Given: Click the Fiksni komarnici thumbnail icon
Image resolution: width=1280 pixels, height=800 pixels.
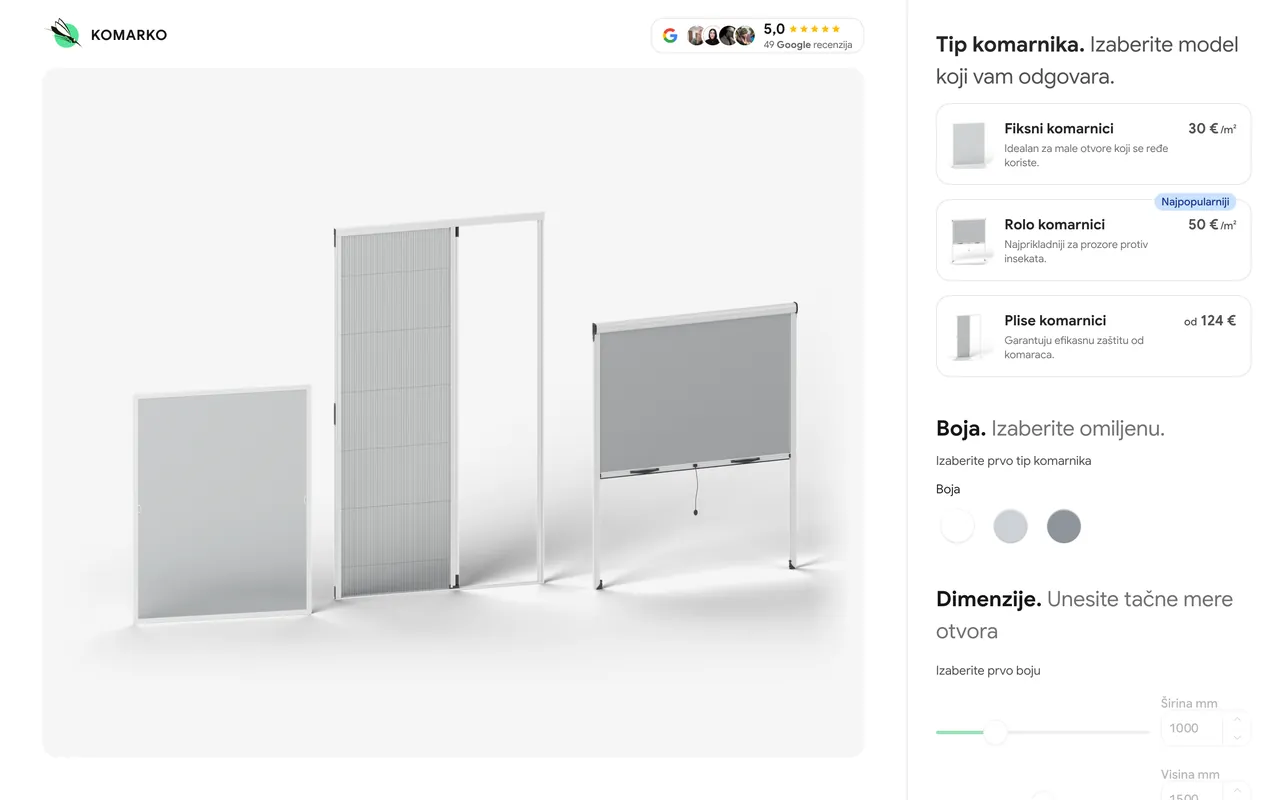Looking at the screenshot, I should 967,145.
